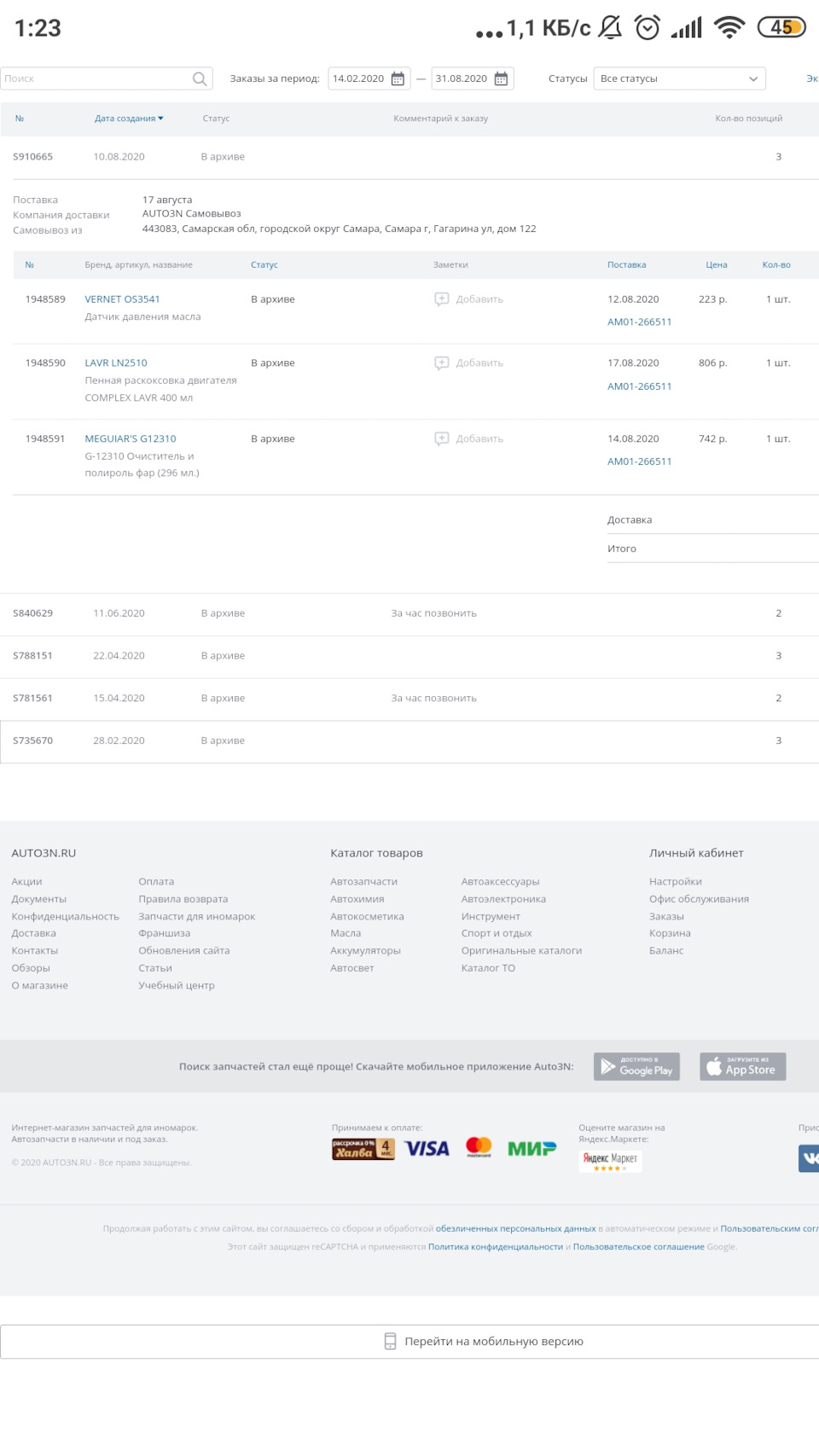The width and height of the screenshot is (819, 1456).
Task: Sort items by Цена column header
Action: click(x=717, y=264)
